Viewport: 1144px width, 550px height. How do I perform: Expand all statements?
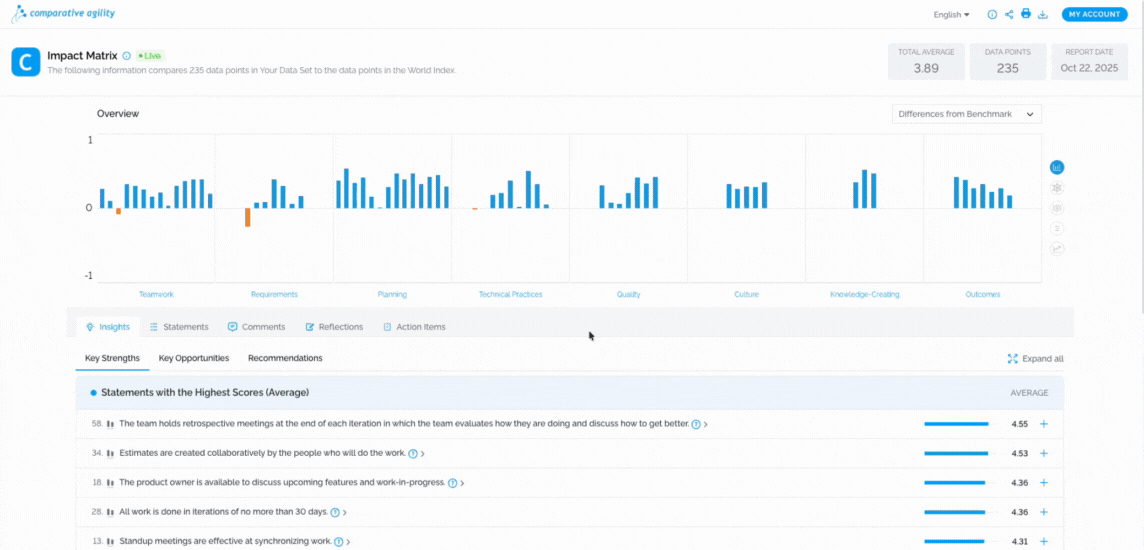click(x=1035, y=359)
